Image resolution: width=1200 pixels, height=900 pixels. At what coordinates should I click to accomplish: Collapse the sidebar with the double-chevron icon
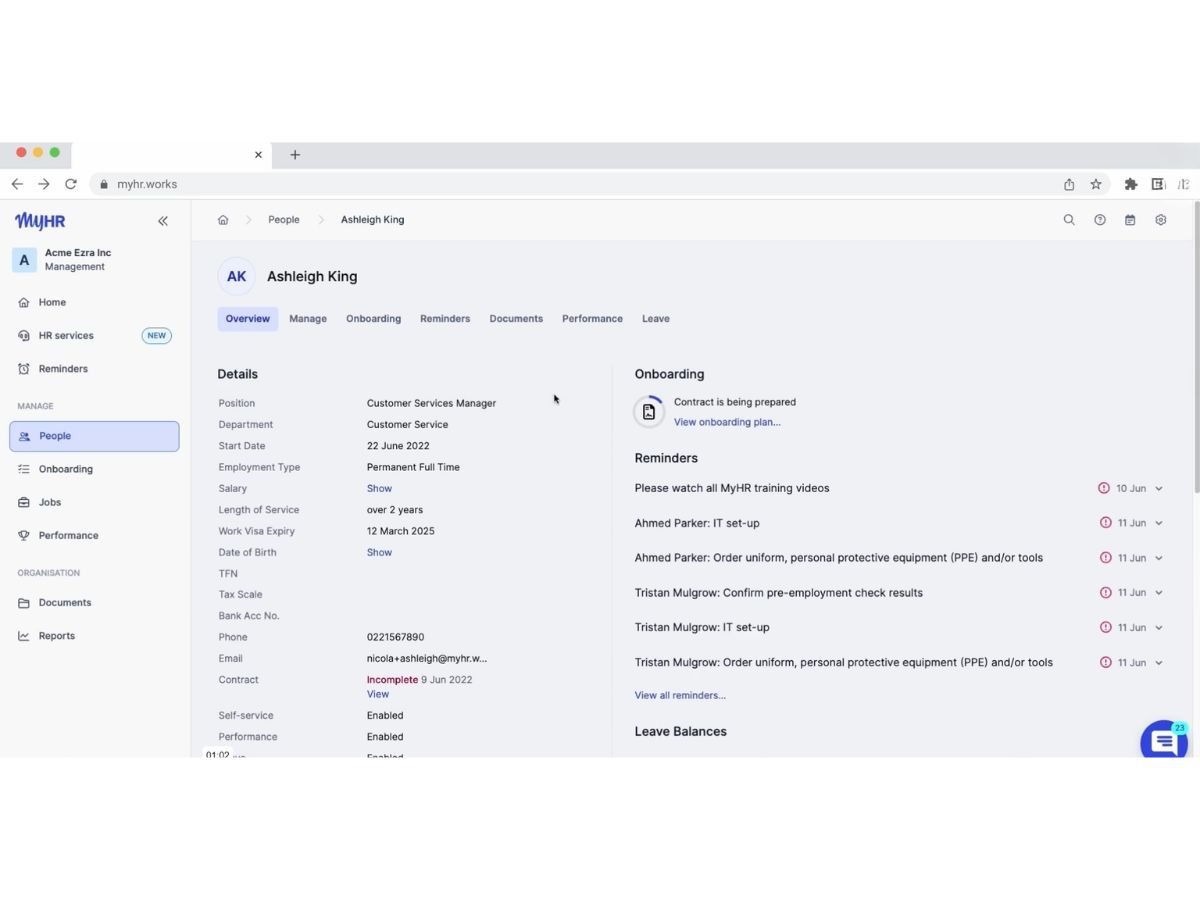click(163, 221)
